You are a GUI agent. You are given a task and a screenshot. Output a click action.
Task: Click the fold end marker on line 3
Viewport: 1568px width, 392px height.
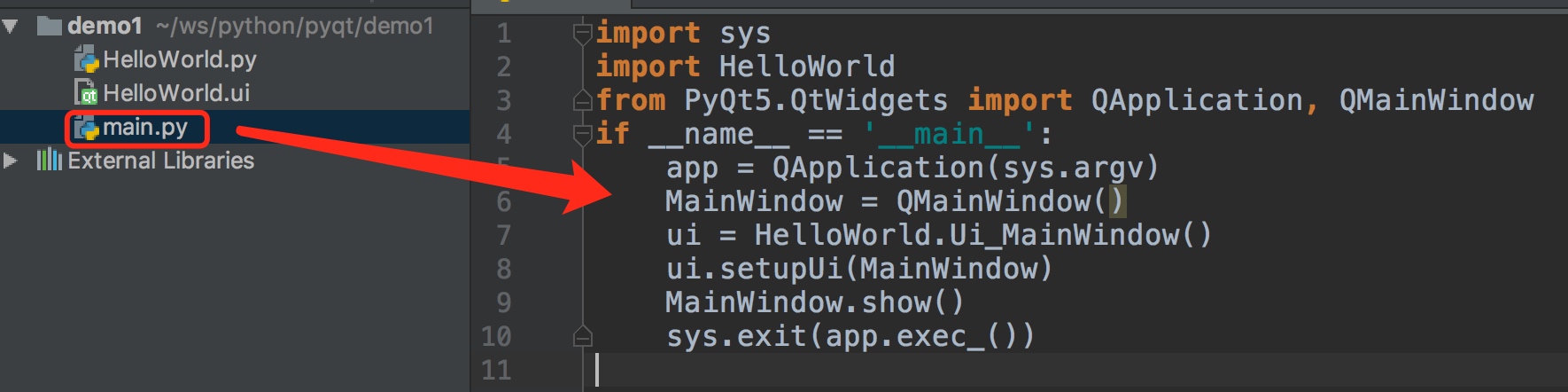click(x=582, y=101)
